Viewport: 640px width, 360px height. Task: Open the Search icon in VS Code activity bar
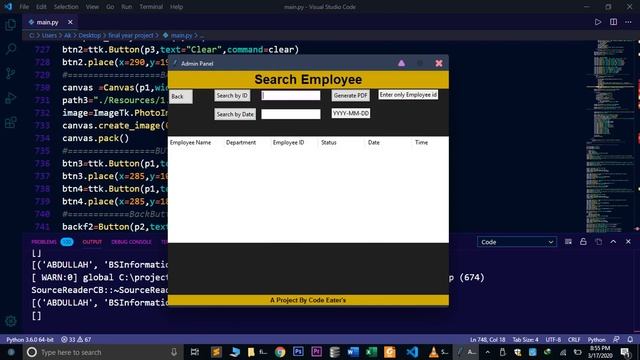pyautogui.click(x=10, y=49)
